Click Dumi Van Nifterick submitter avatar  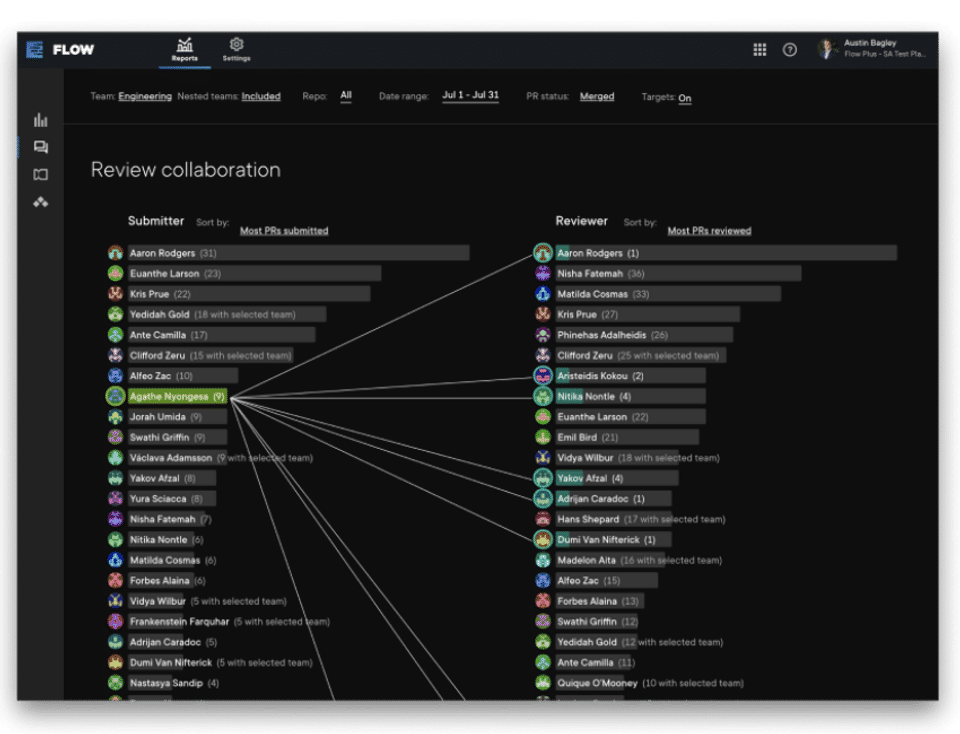[115, 663]
